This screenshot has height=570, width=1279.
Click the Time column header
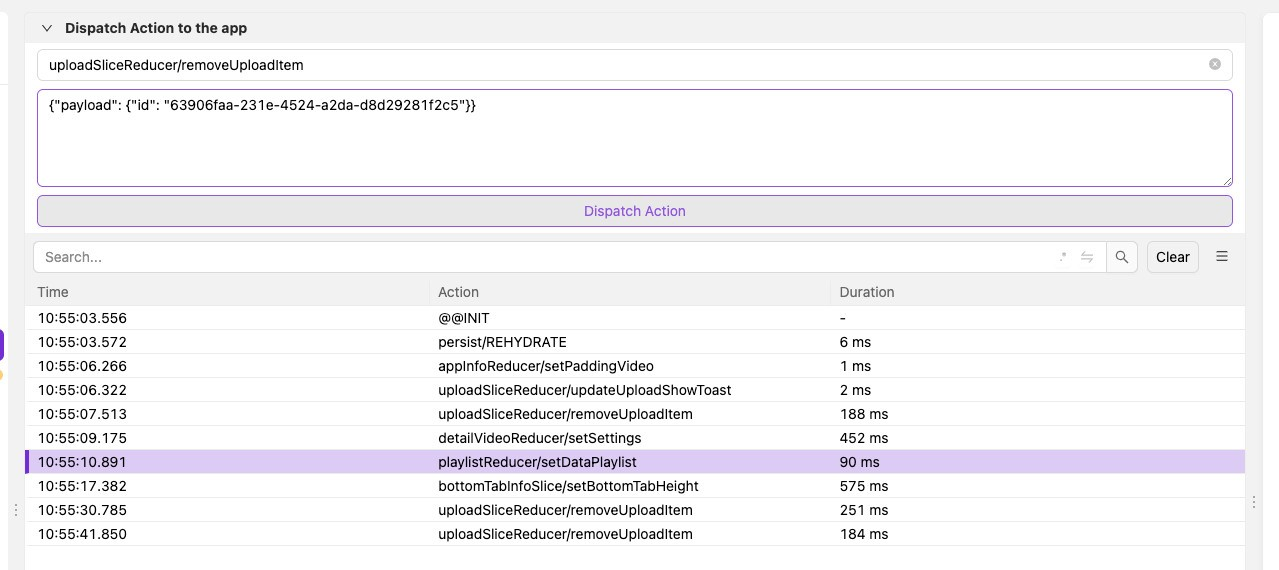(x=53, y=292)
